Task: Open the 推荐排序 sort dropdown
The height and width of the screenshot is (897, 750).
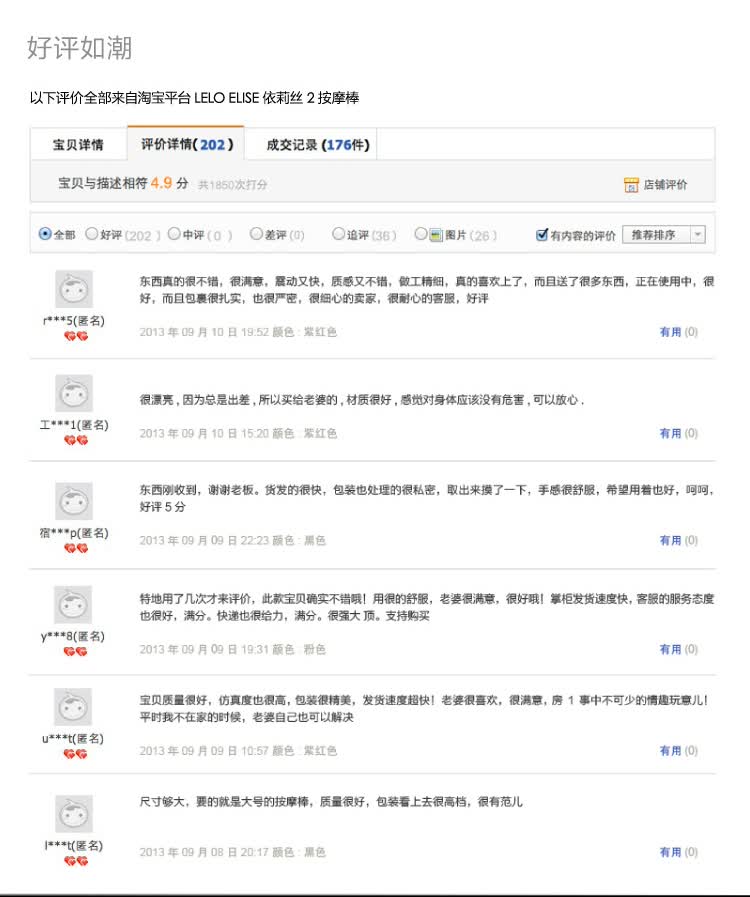Action: 664,235
